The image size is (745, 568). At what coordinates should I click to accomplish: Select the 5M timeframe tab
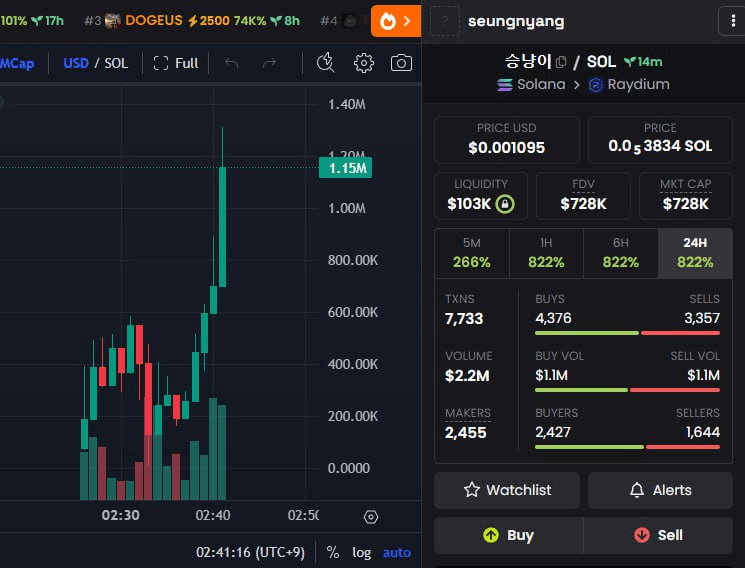472,253
